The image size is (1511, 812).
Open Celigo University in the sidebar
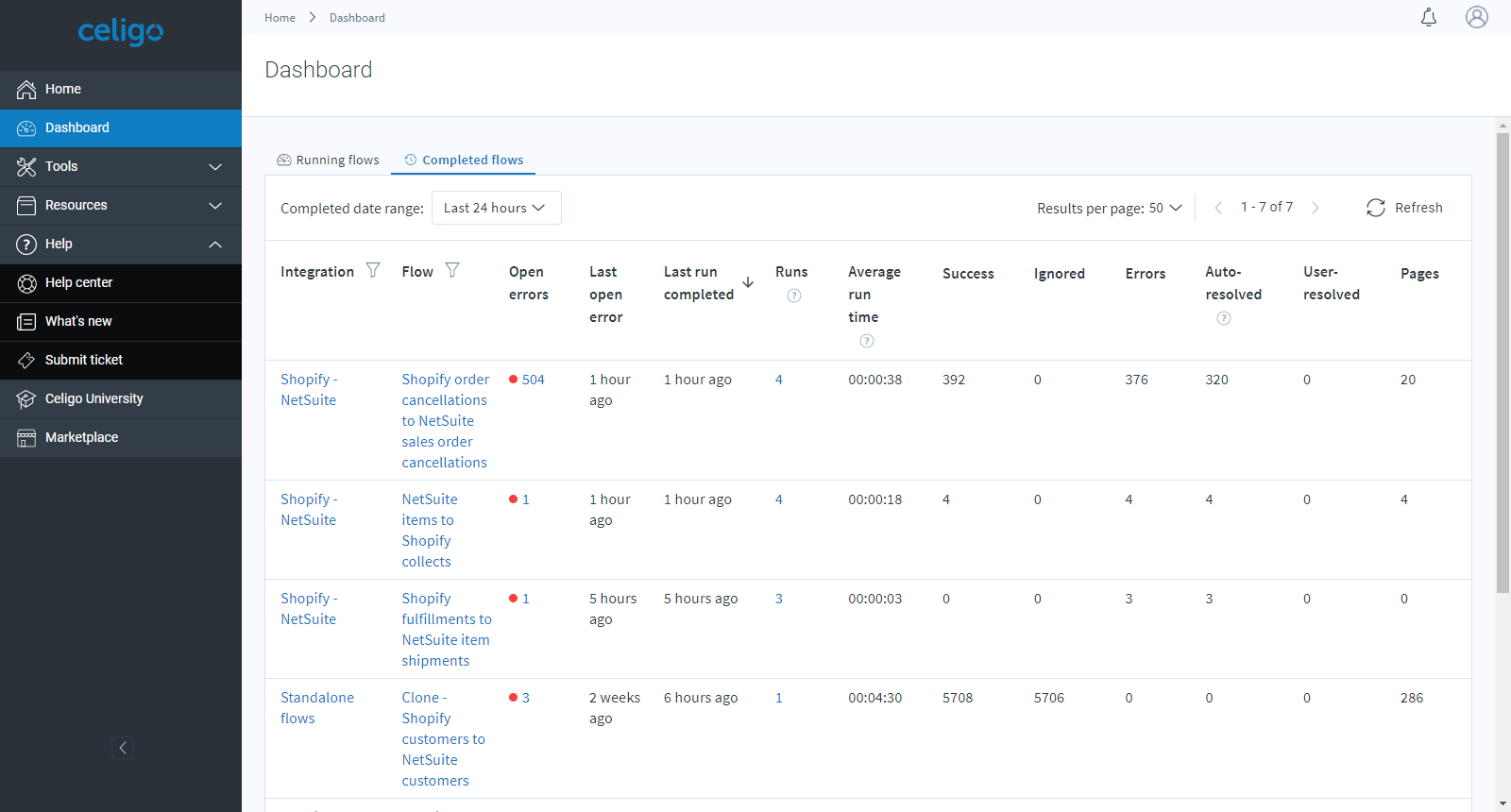click(121, 399)
